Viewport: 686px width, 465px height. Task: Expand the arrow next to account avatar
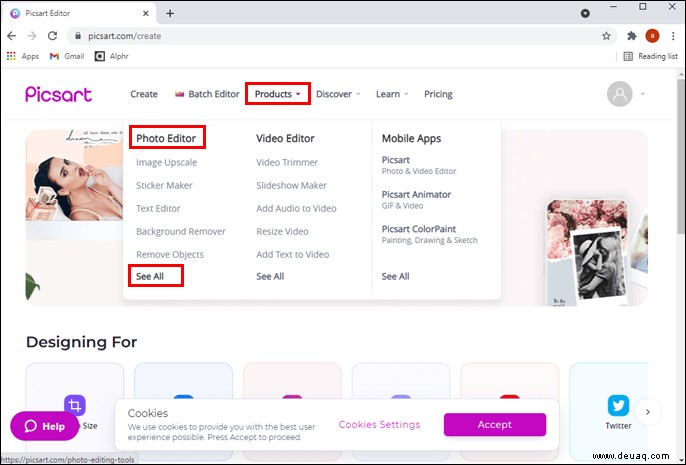[x=642, y=94]
